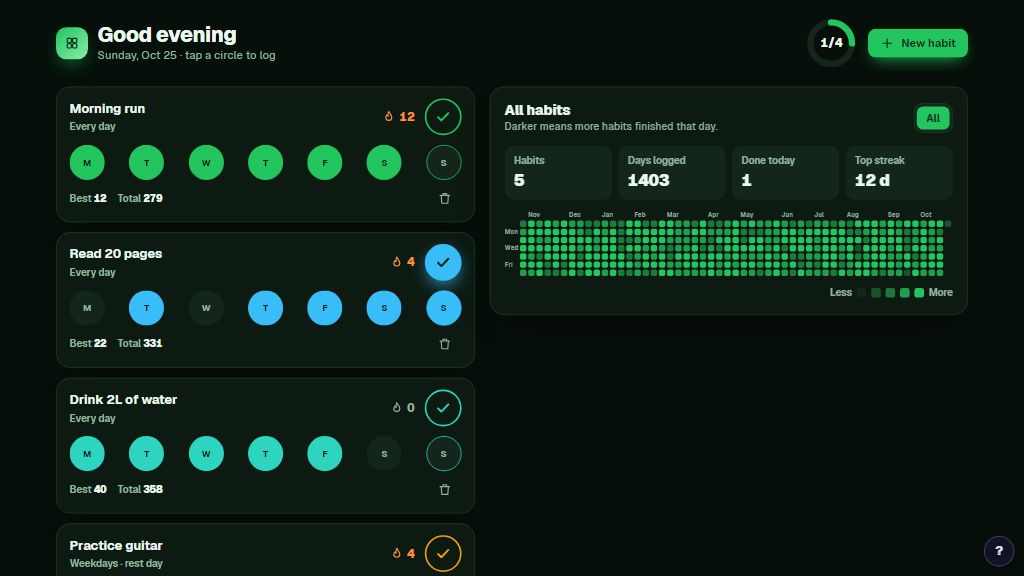Delete the Morning run habit

click(445, 199)
